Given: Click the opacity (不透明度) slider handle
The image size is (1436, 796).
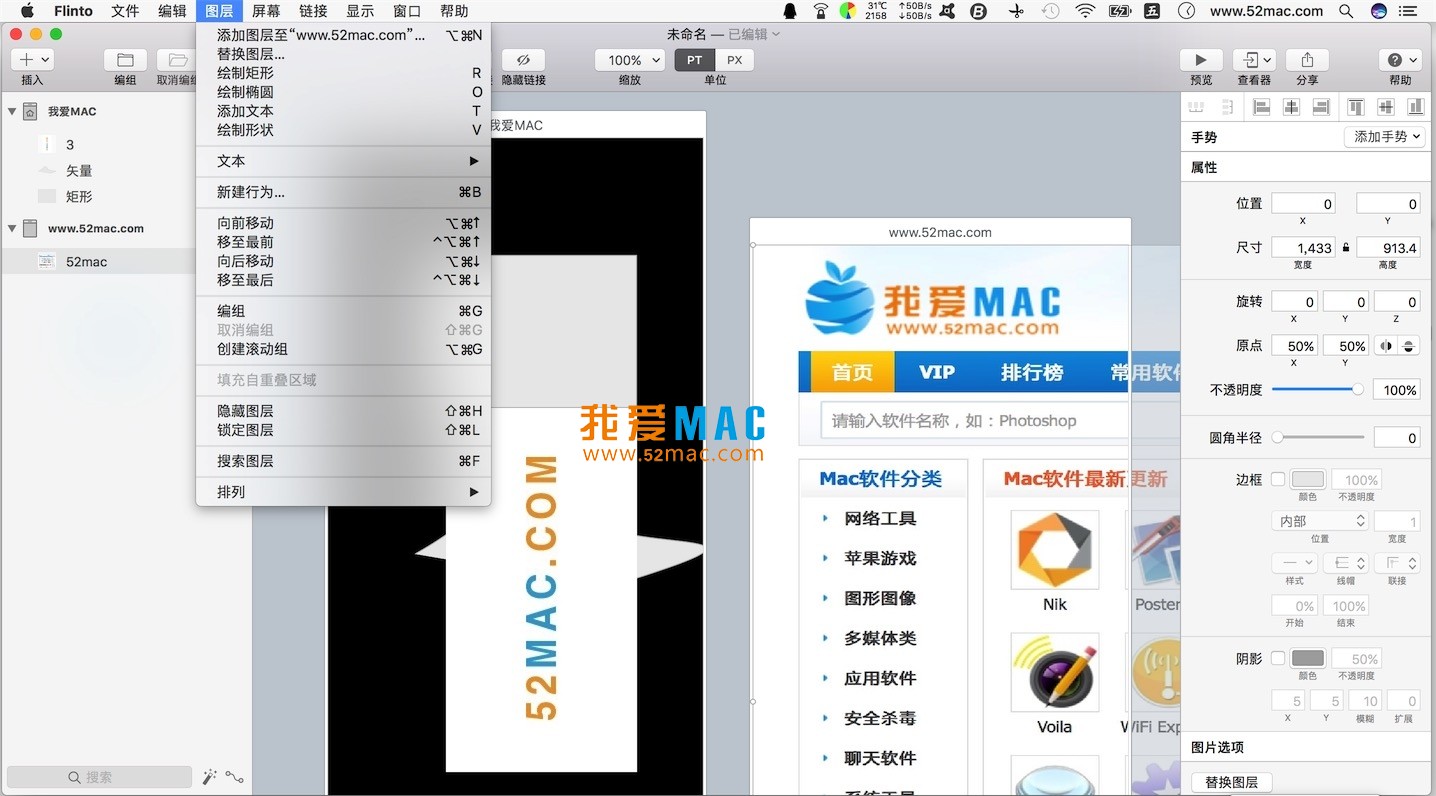Looking at the screenshot, I should [1357, 390].
